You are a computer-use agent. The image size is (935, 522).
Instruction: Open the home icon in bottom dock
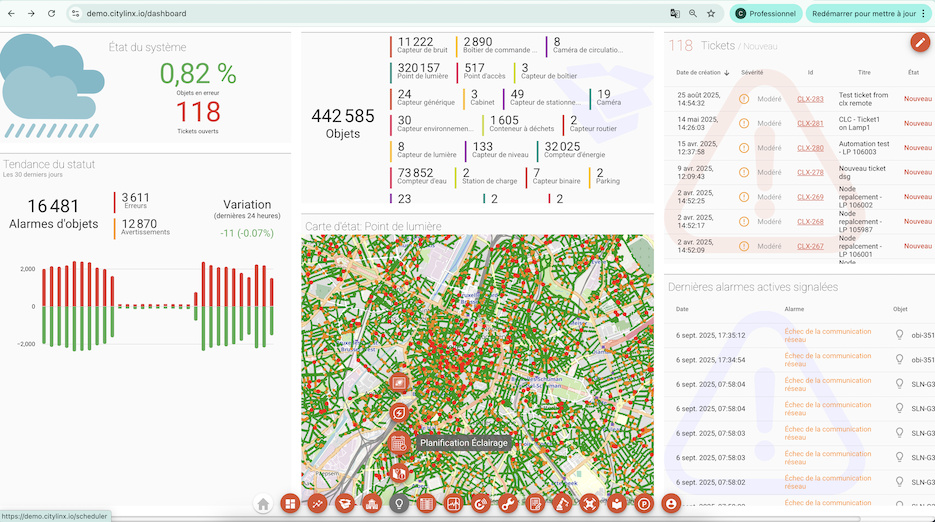tap(263, 504)
